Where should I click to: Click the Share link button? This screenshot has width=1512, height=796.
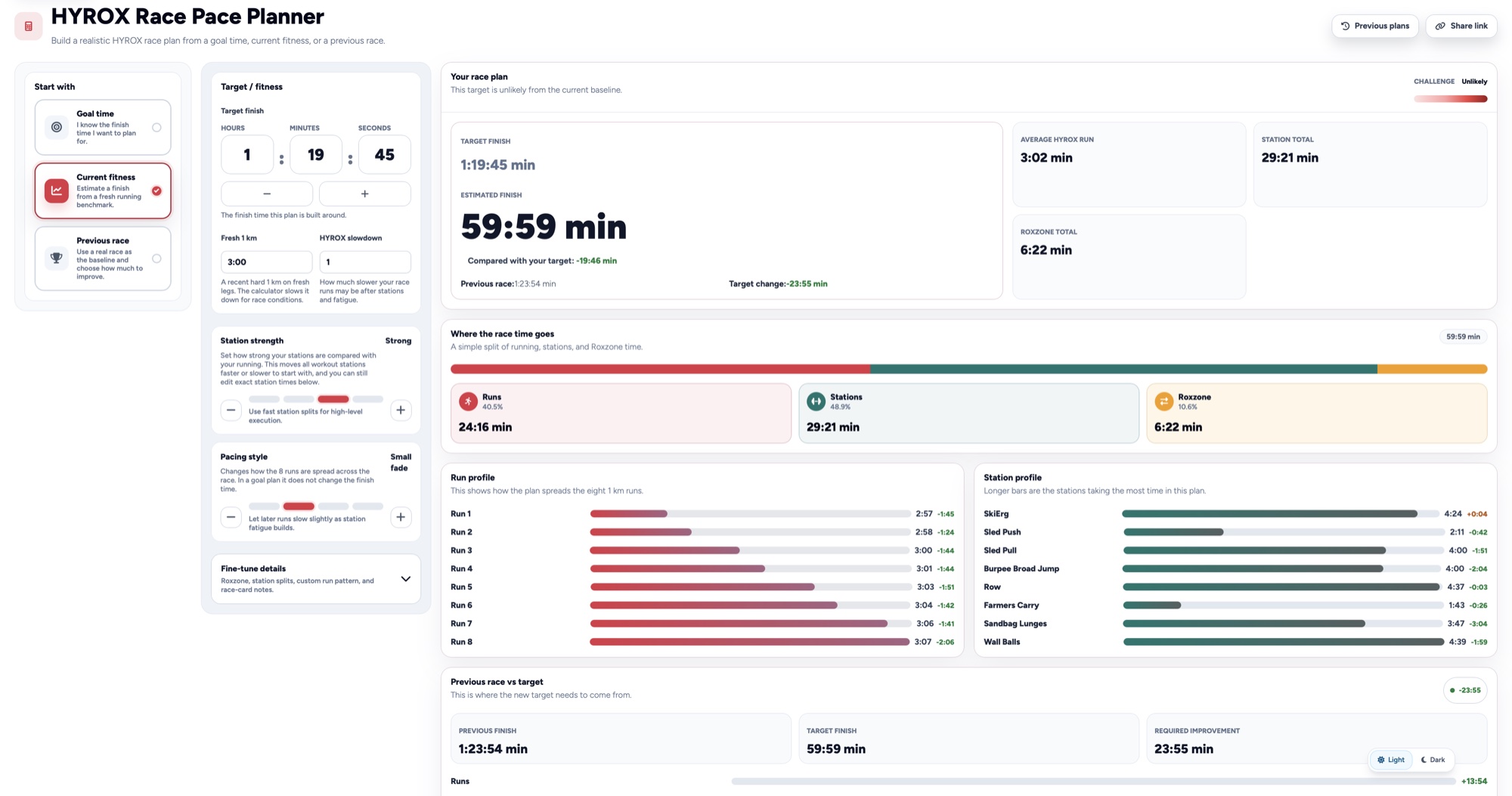(1461, 26)
